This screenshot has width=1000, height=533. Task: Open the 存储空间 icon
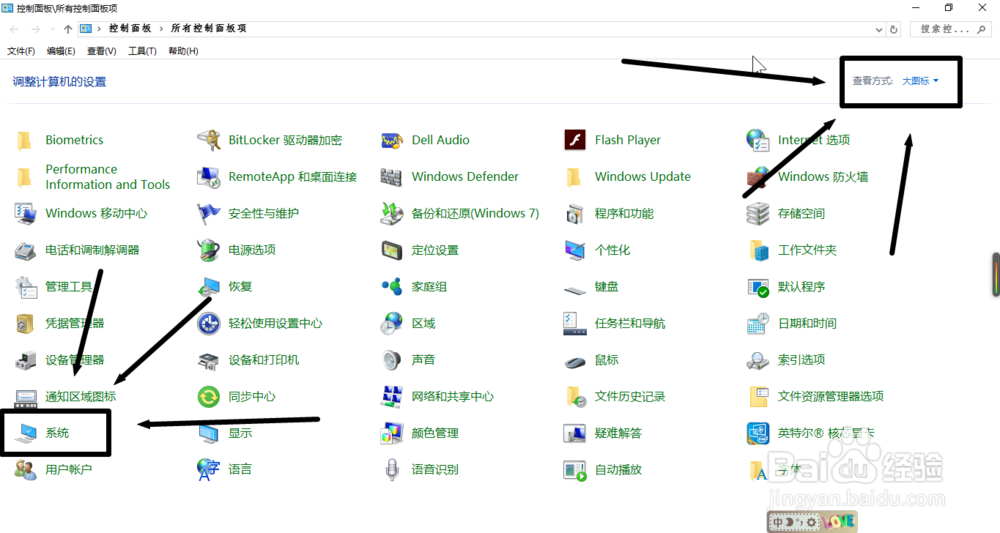click(x=758, y=214)
